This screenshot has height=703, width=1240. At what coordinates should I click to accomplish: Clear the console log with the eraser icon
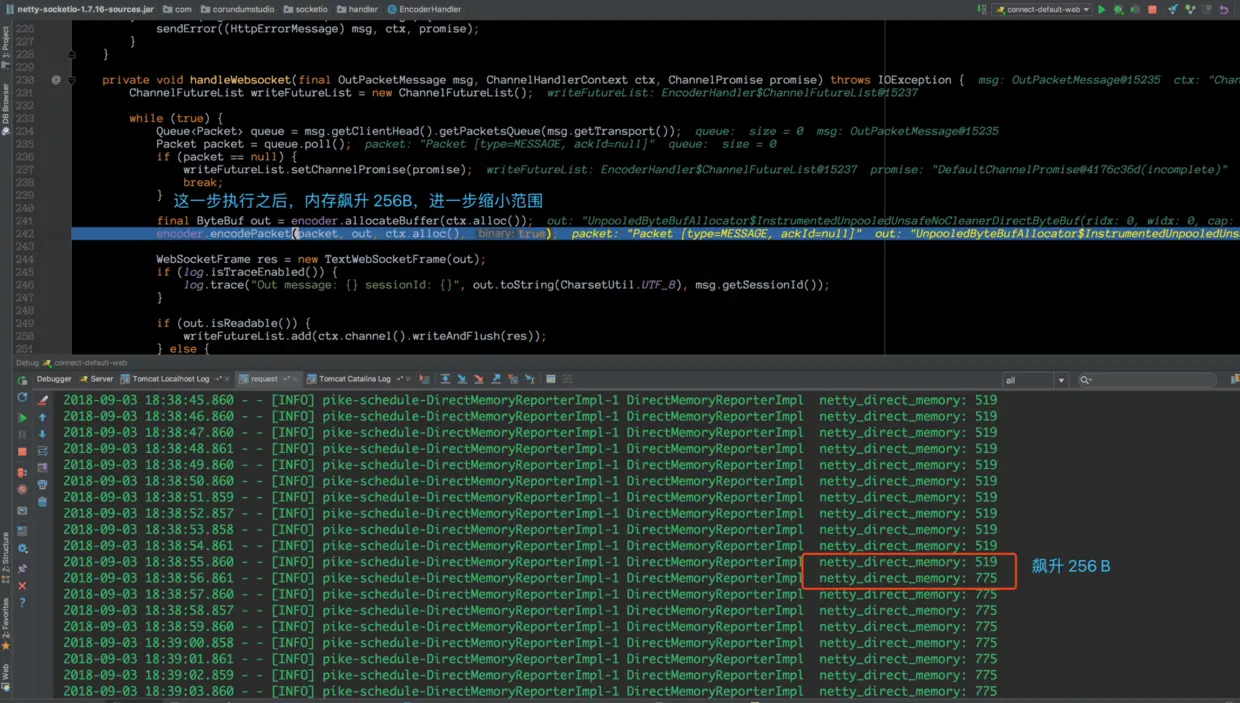(x=42, y=400)
